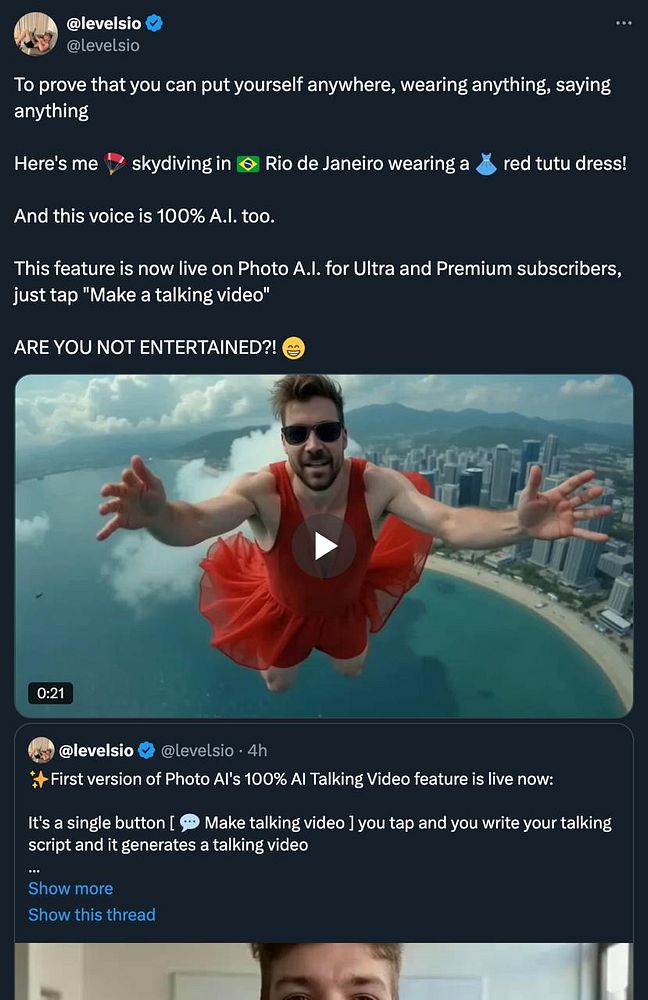Click the dress emoji before red tutu
The width and height of the screenshot is (648, 1000).
pos(485,164)
